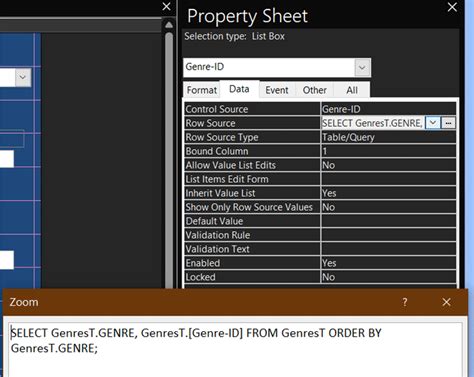Viewport: 474px width, 377px height.
Task: Switch to the Format tab
Action: pyautogui.click(x=202, y=90)
